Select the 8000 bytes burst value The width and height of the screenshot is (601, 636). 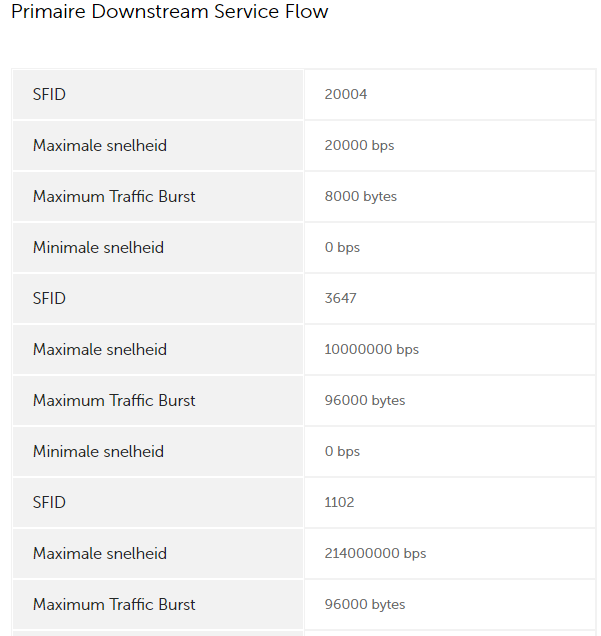[x=361, y=197]
